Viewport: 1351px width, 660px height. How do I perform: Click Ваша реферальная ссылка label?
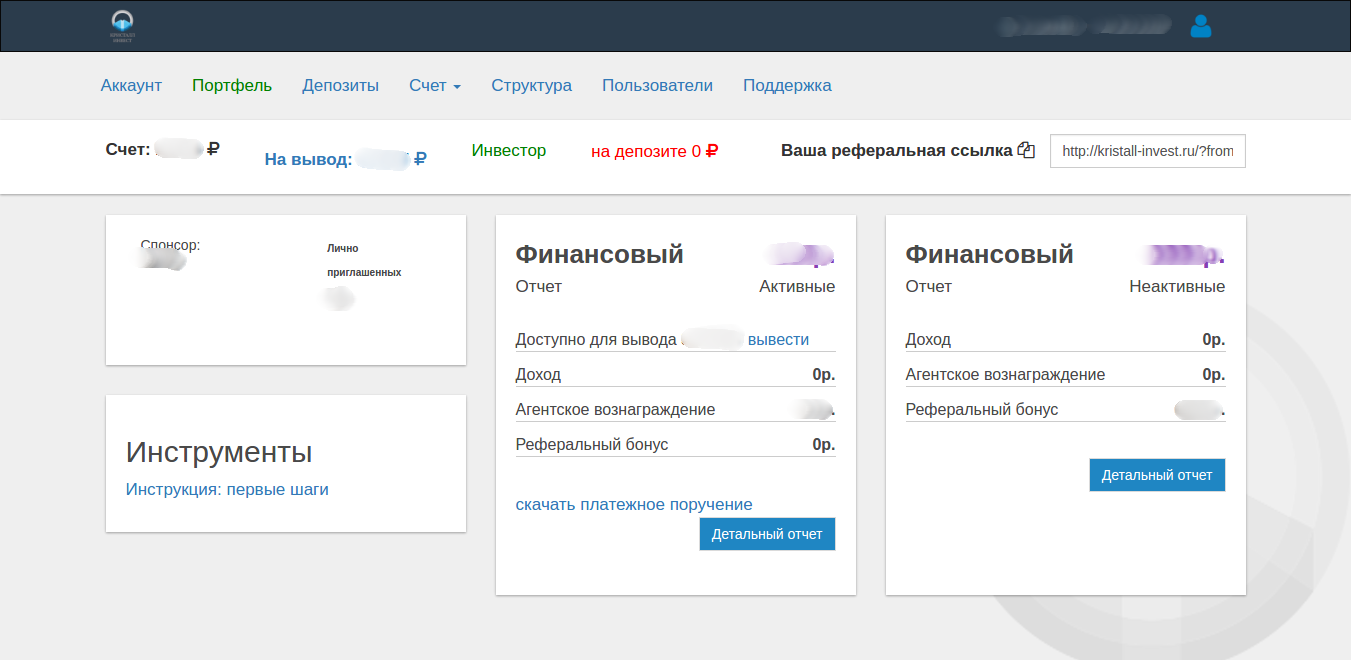click(x=897, y=151)
